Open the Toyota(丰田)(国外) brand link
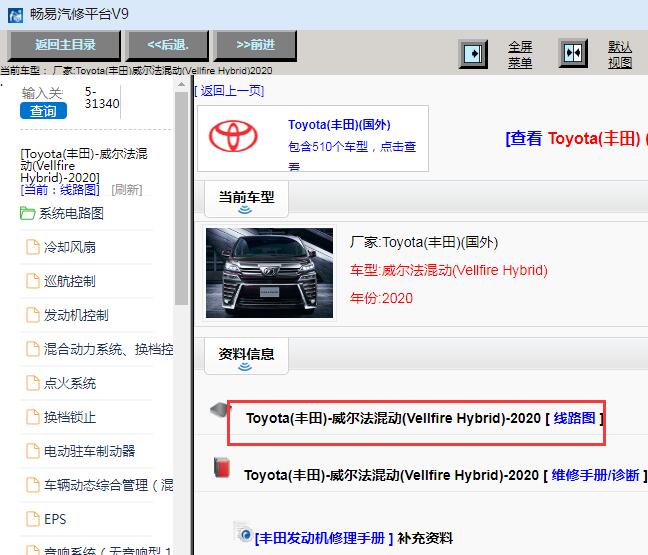 point(339,124)
